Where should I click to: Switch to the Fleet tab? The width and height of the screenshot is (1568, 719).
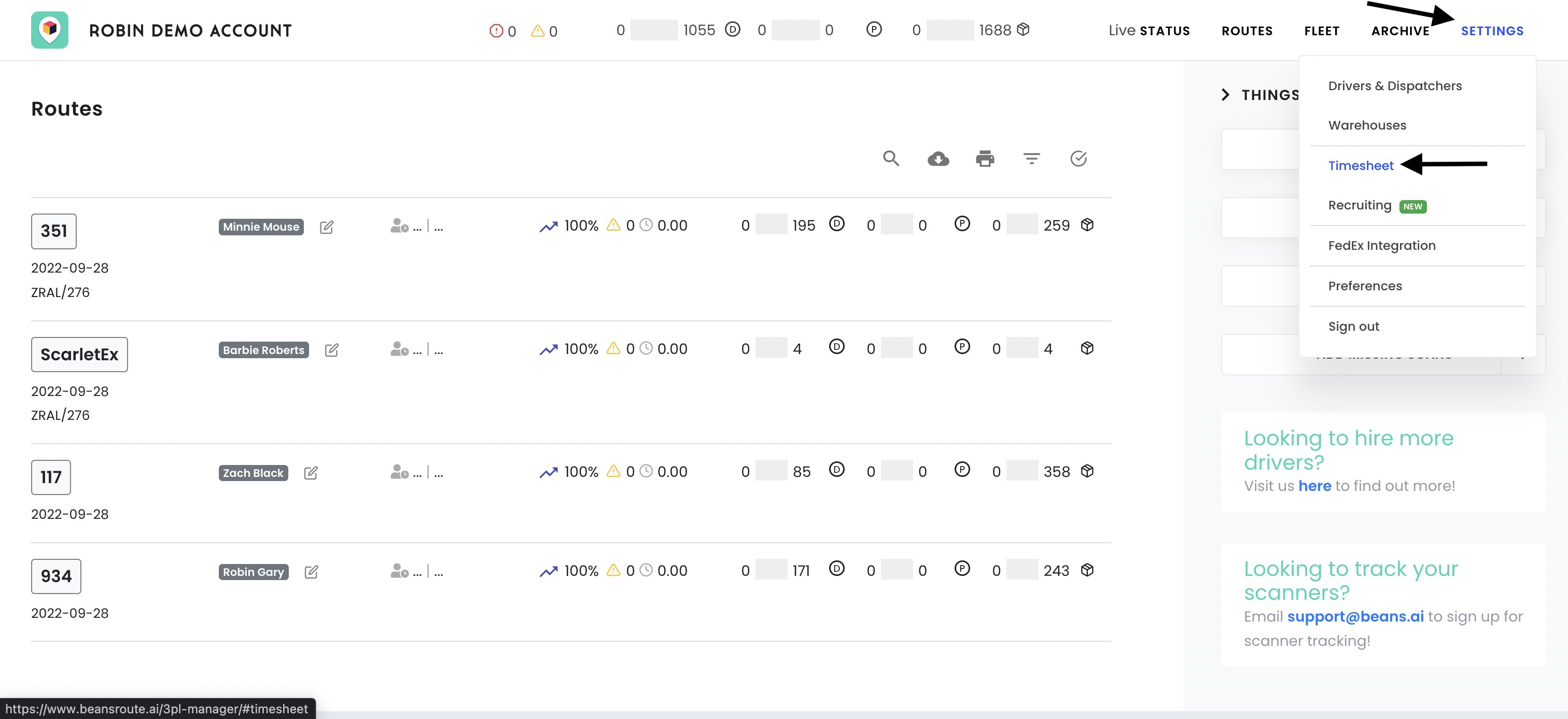[x=1322, y=31]
